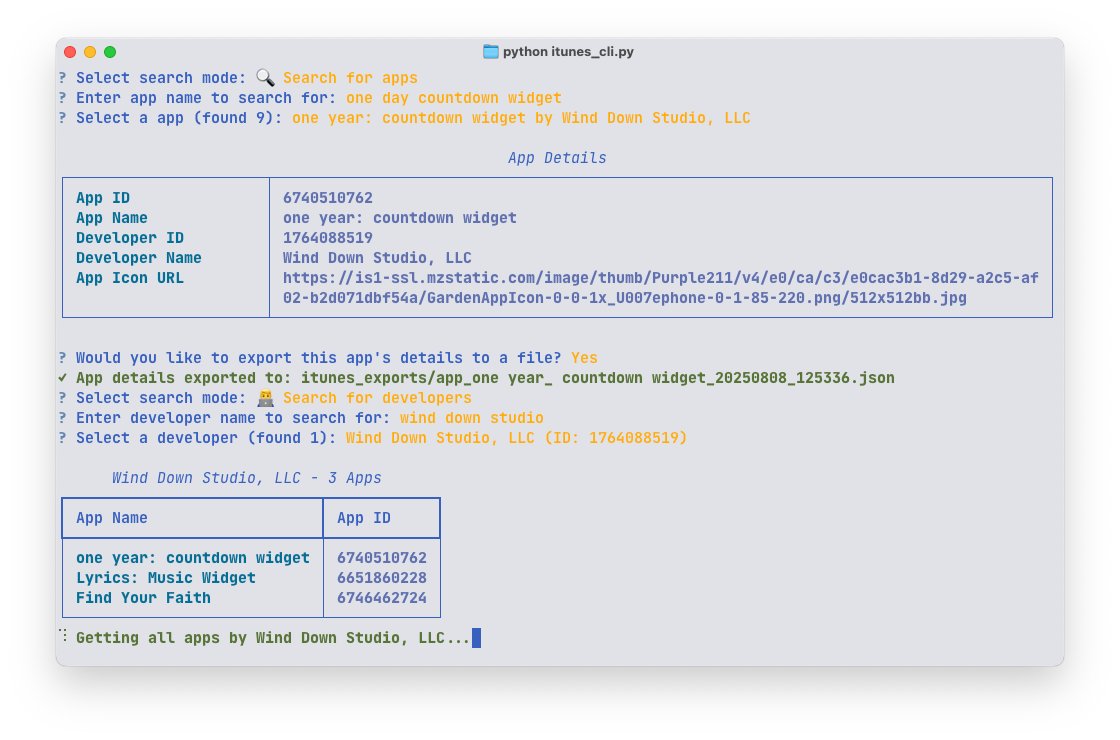Click the status line Getting all apps by Wind Down Studio
The width and height of the screenshot is (1120, 740).
click(x=273, y=638)
